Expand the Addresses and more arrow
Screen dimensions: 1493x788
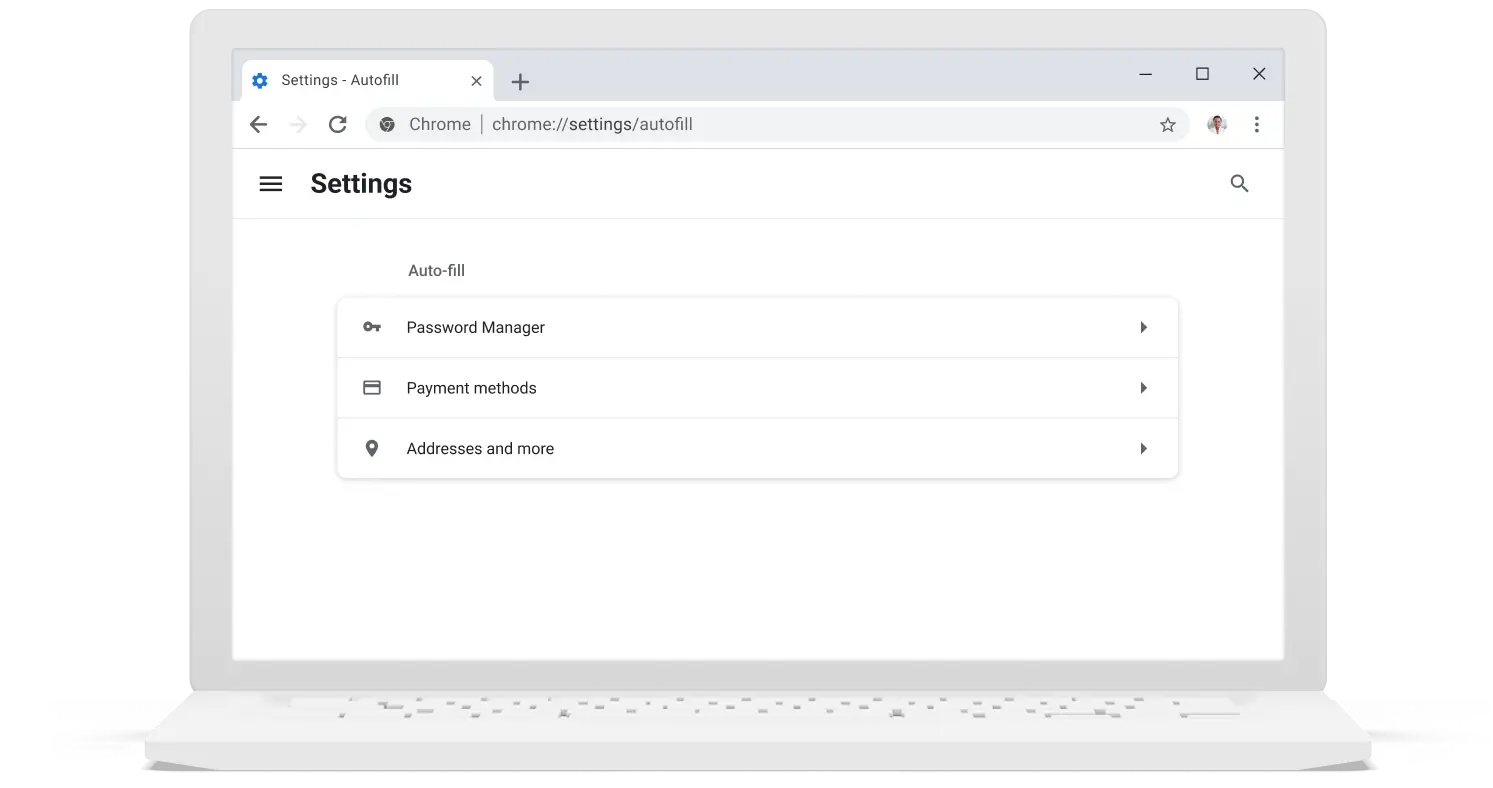[x=1143, y=449]
